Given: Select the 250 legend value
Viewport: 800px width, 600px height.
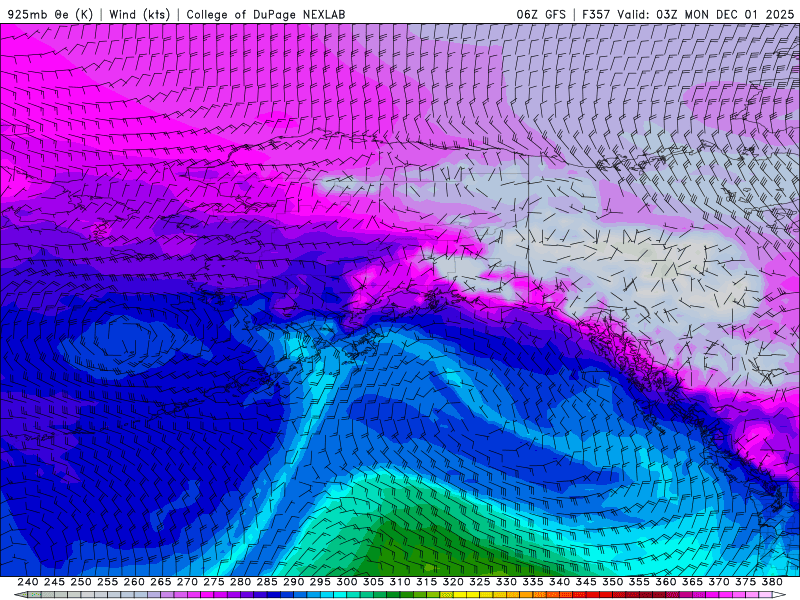Looking at the screenshot, I should 81,582.
